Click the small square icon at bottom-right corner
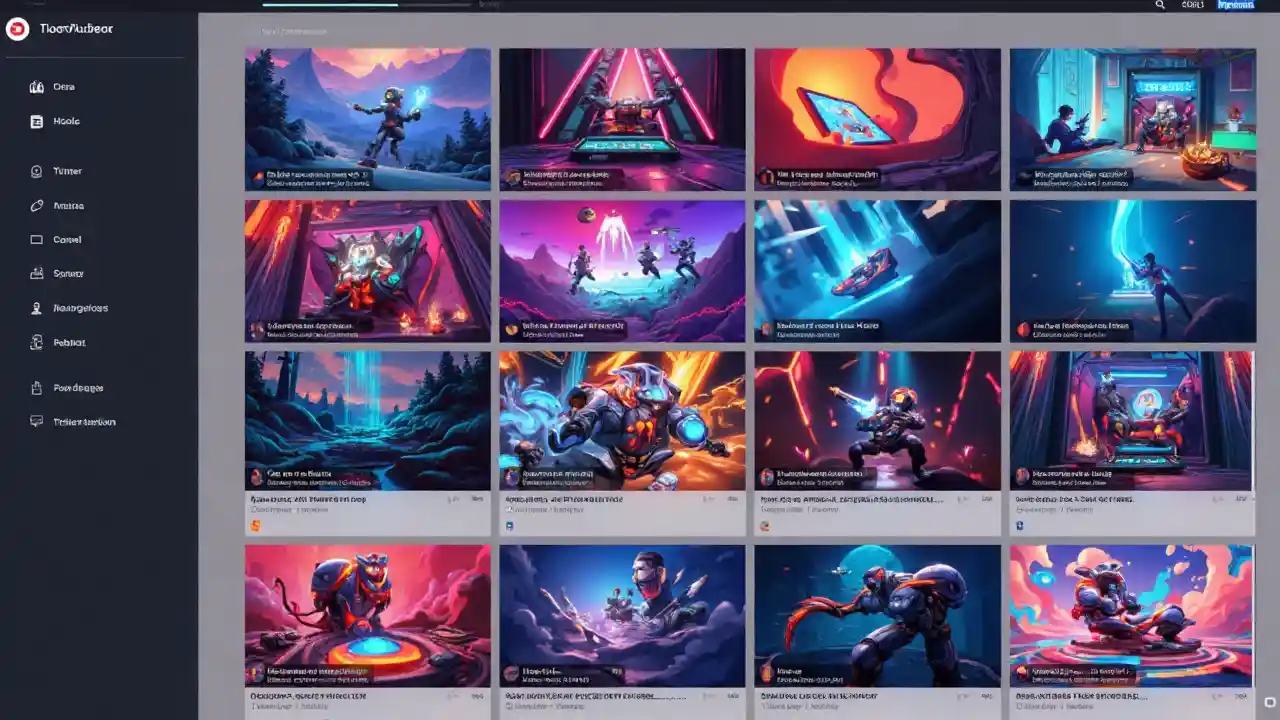The image size is (1280, 720). tap(1270, 702)
